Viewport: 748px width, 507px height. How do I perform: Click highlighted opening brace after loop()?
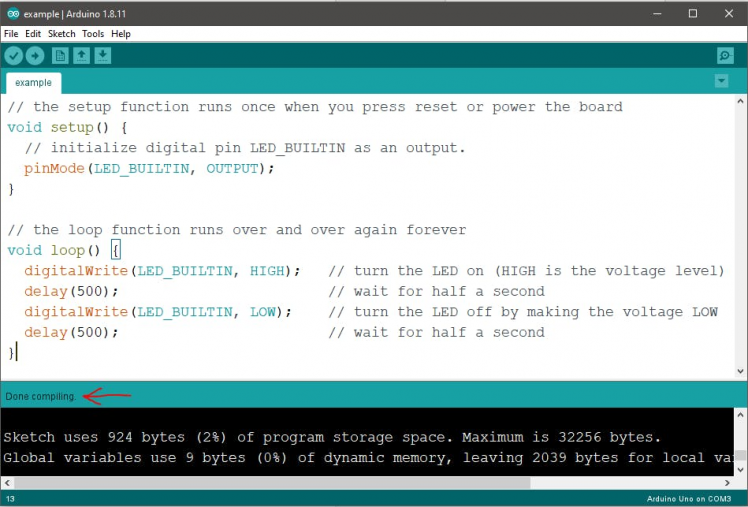(115, 250)
